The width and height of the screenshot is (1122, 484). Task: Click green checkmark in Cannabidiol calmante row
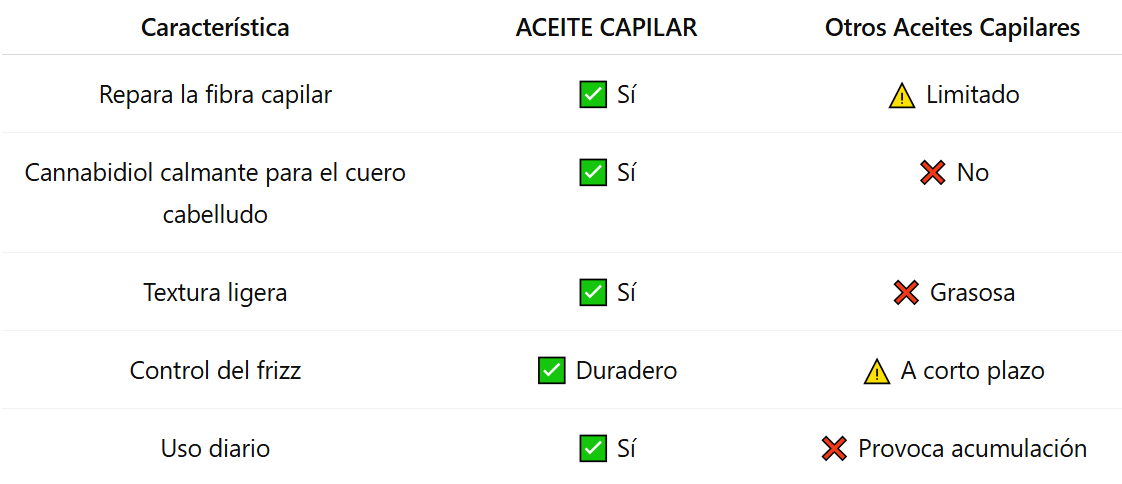point(593,173)
